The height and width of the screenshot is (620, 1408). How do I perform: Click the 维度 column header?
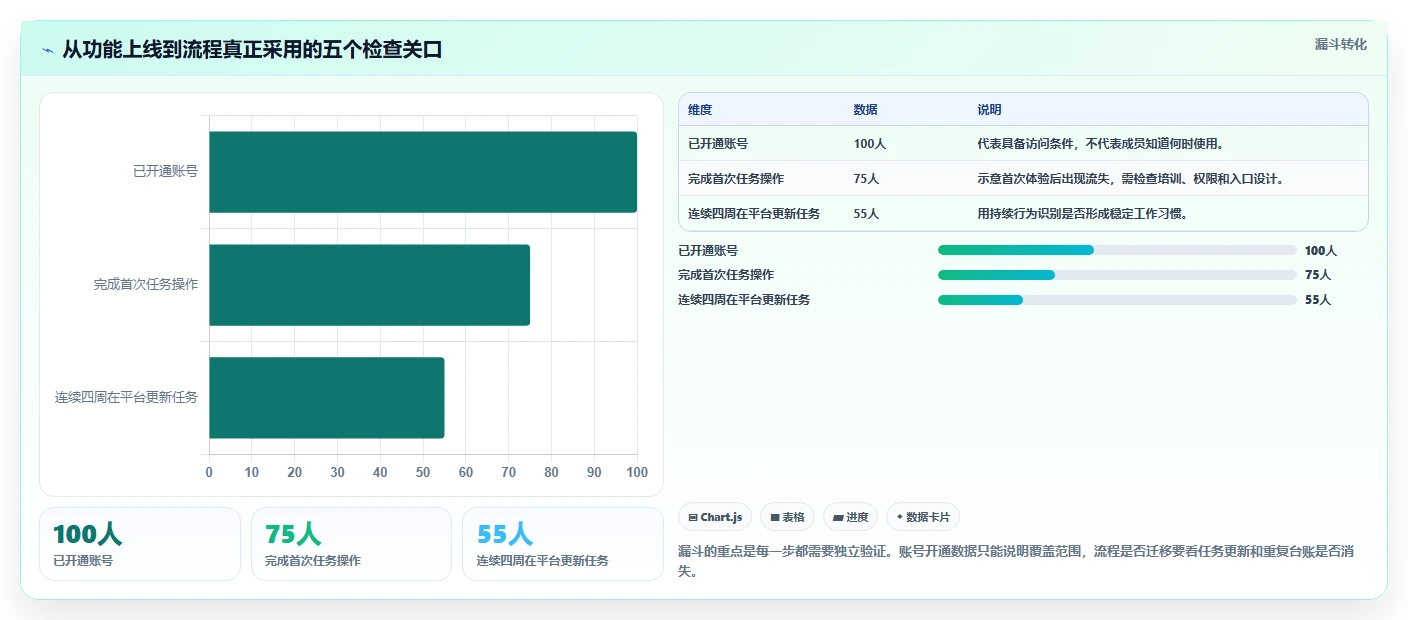pos(700,110)
